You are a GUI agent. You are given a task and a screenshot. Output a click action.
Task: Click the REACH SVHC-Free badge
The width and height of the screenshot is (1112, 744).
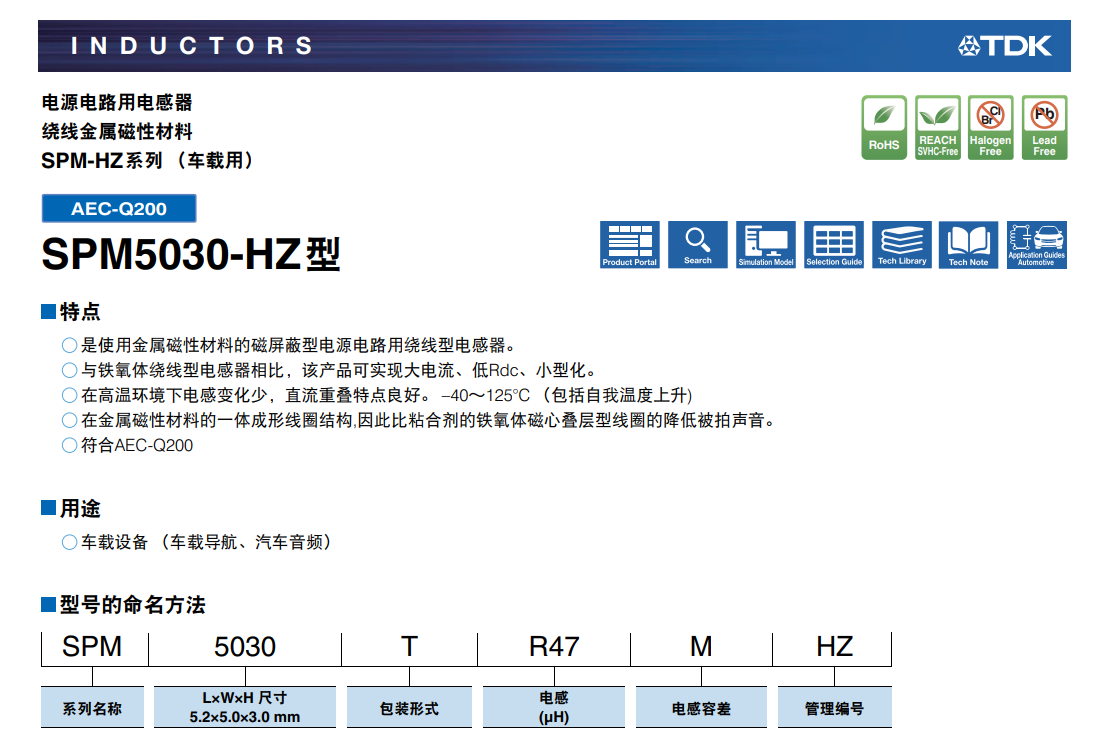click(x=938, y=128)
